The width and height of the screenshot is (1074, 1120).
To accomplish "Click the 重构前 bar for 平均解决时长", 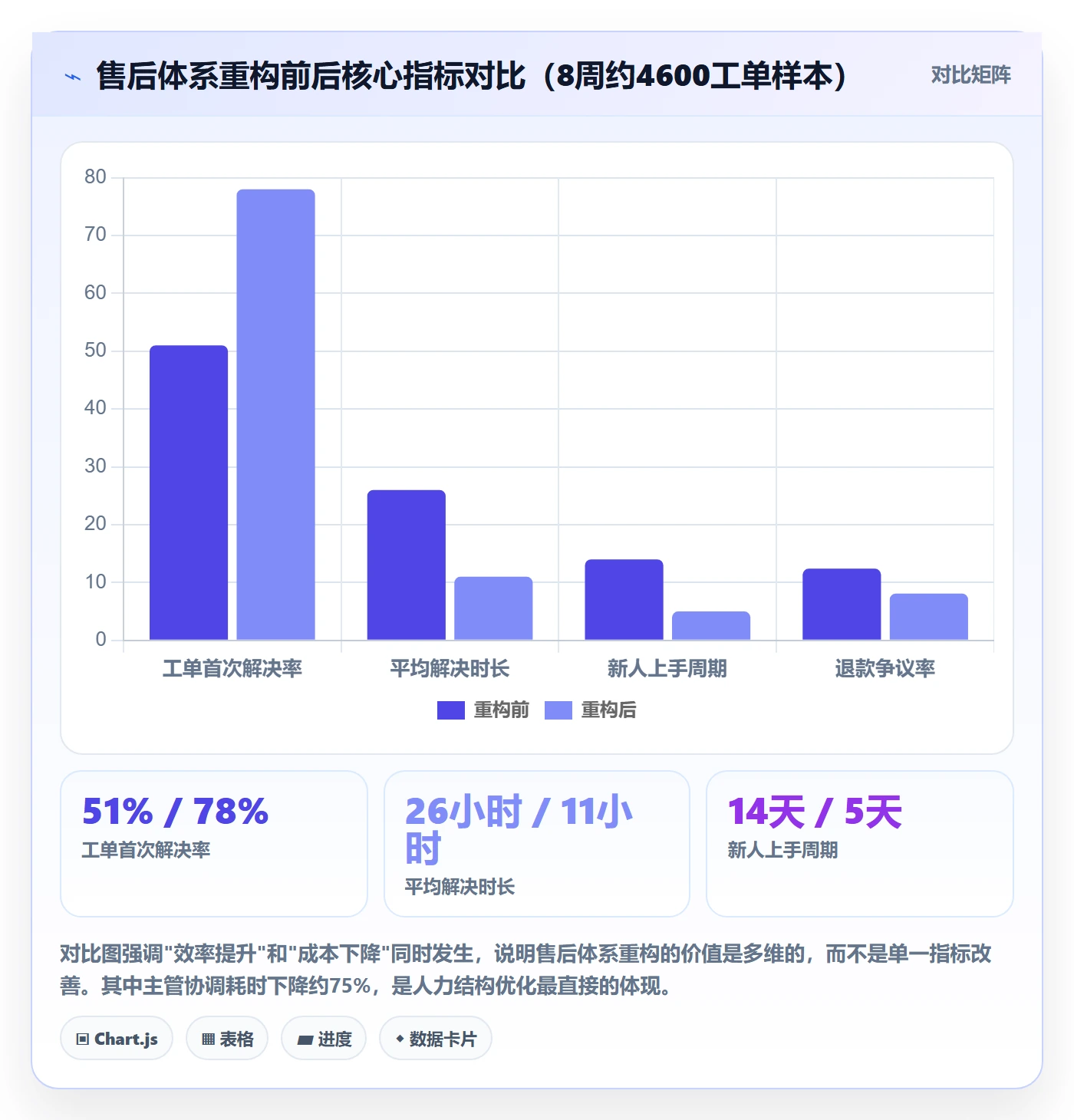I will pos(407,565).
